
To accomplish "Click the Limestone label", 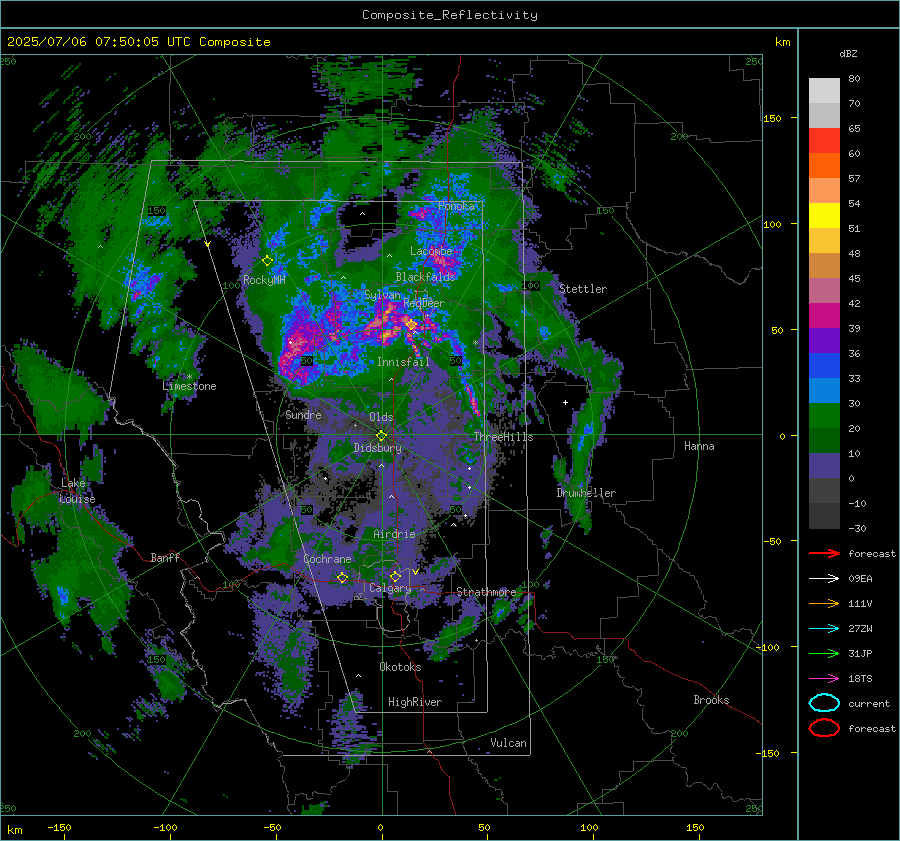I will 189,386.
